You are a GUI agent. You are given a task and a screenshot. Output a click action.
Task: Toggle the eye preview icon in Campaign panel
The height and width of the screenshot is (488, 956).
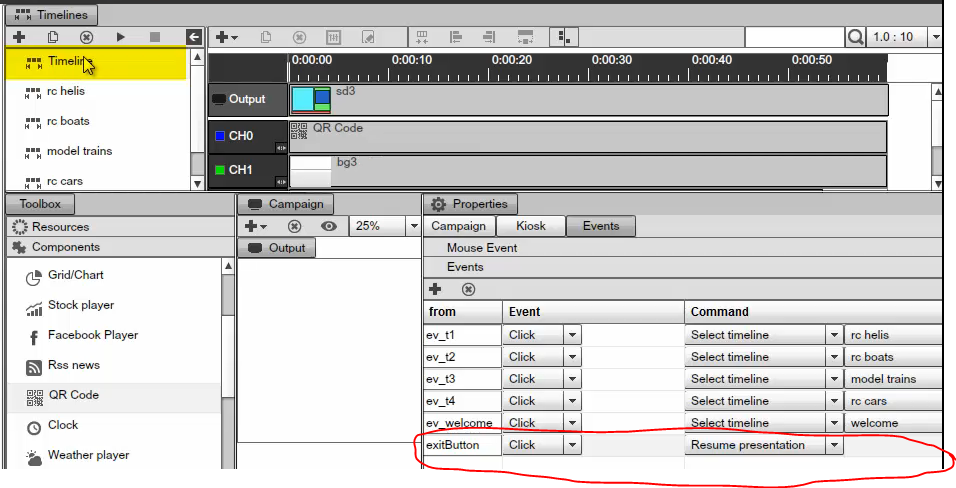[x=328, y=227]
